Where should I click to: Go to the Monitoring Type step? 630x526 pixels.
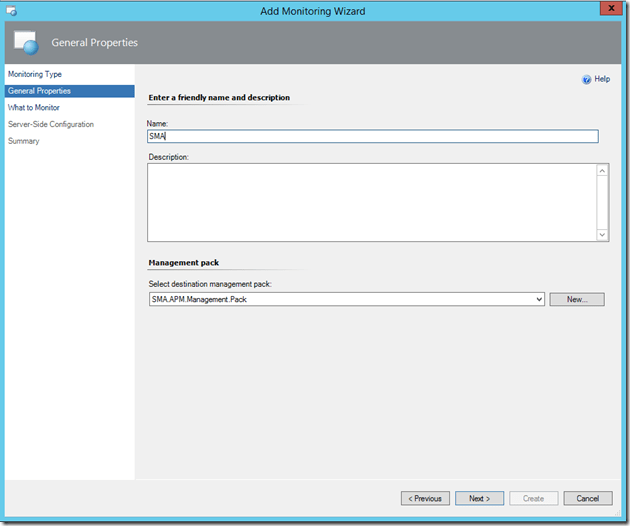pos(35,74)
